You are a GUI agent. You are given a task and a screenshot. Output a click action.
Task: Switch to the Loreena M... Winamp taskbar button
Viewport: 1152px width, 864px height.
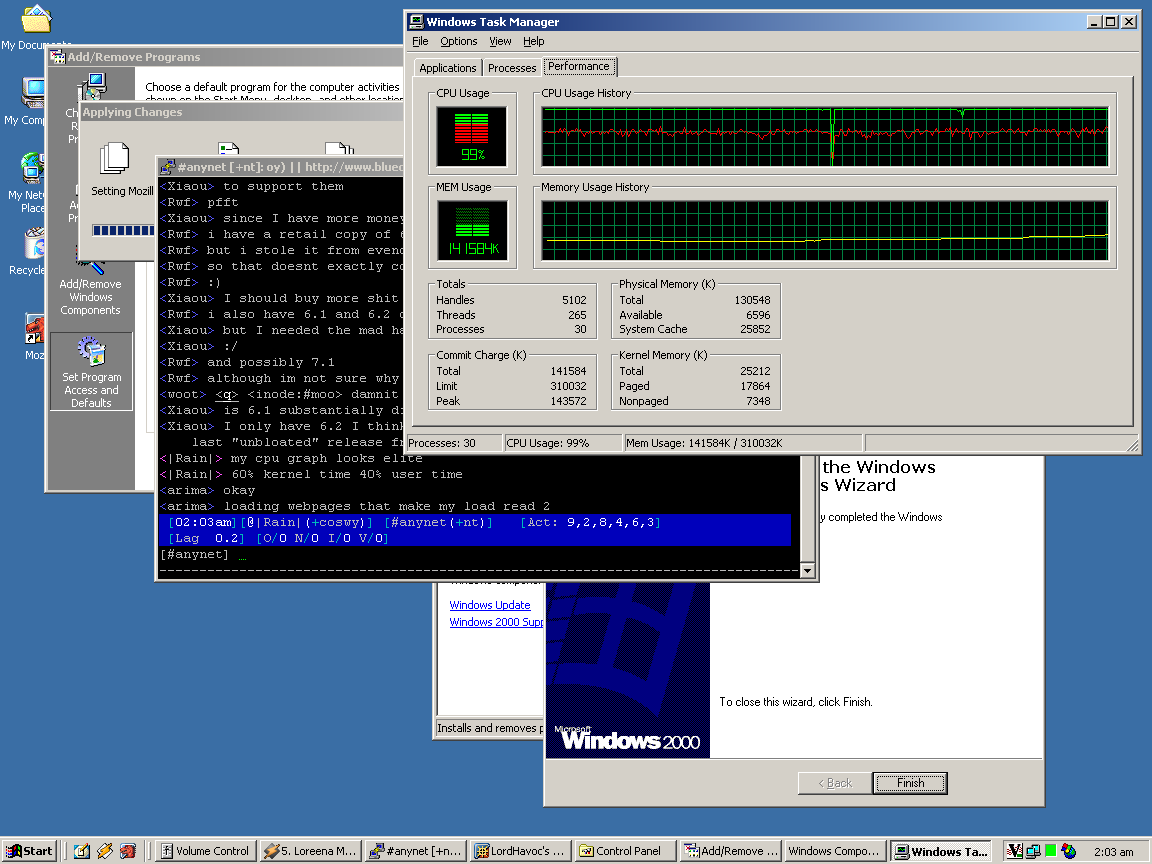[x=310, y=851]
